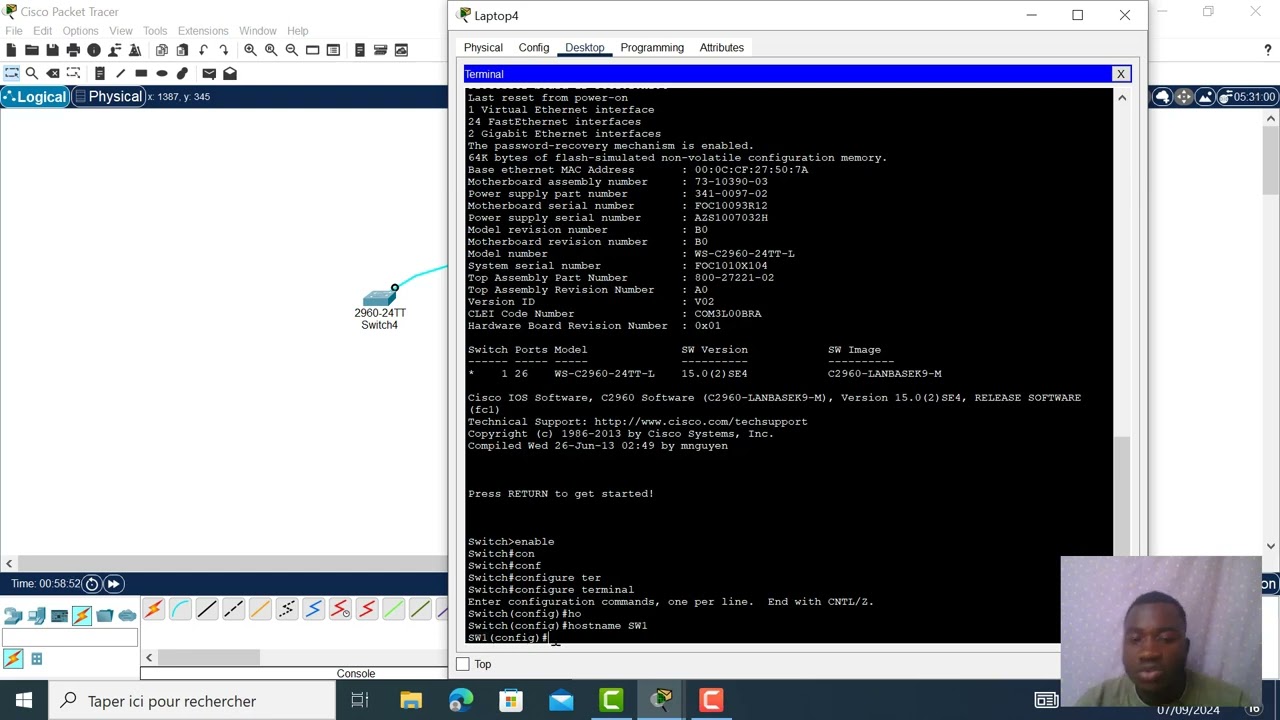Undo last action with curved arrow
This screenshot has width=1280, height=720.
click(x=203, y=50)
